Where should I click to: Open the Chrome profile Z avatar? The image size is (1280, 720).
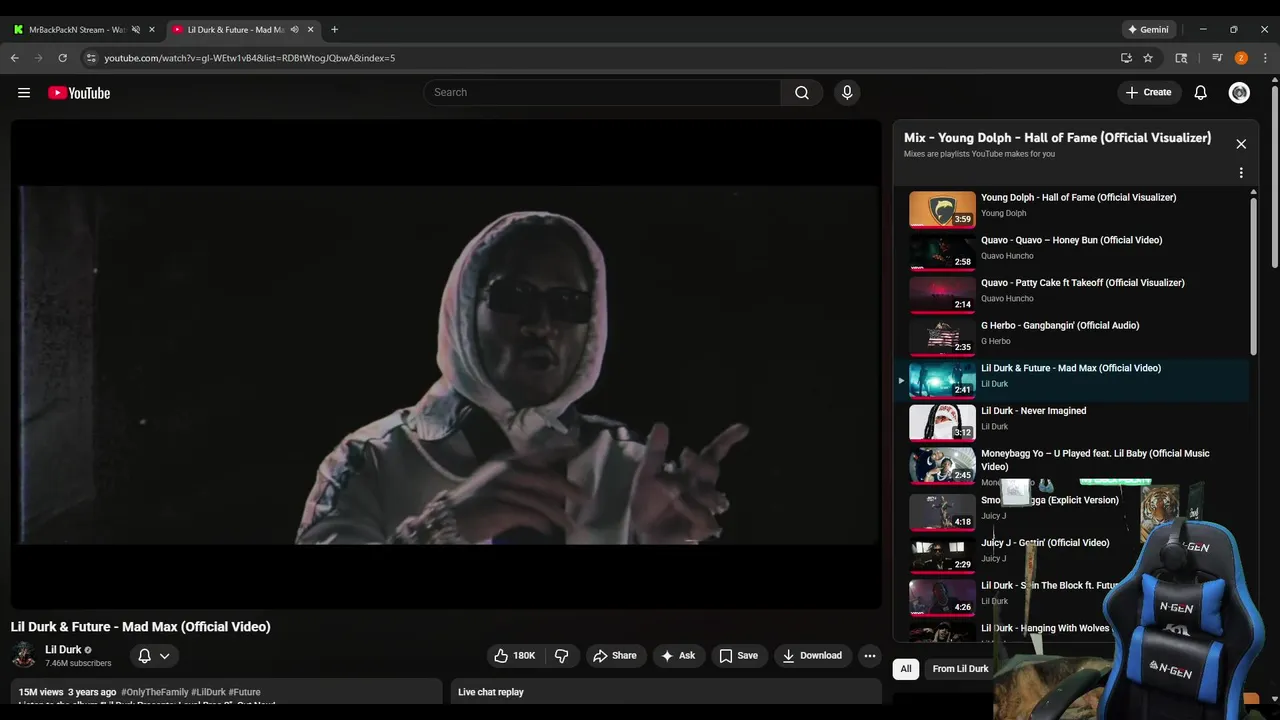pos(1241,58)
